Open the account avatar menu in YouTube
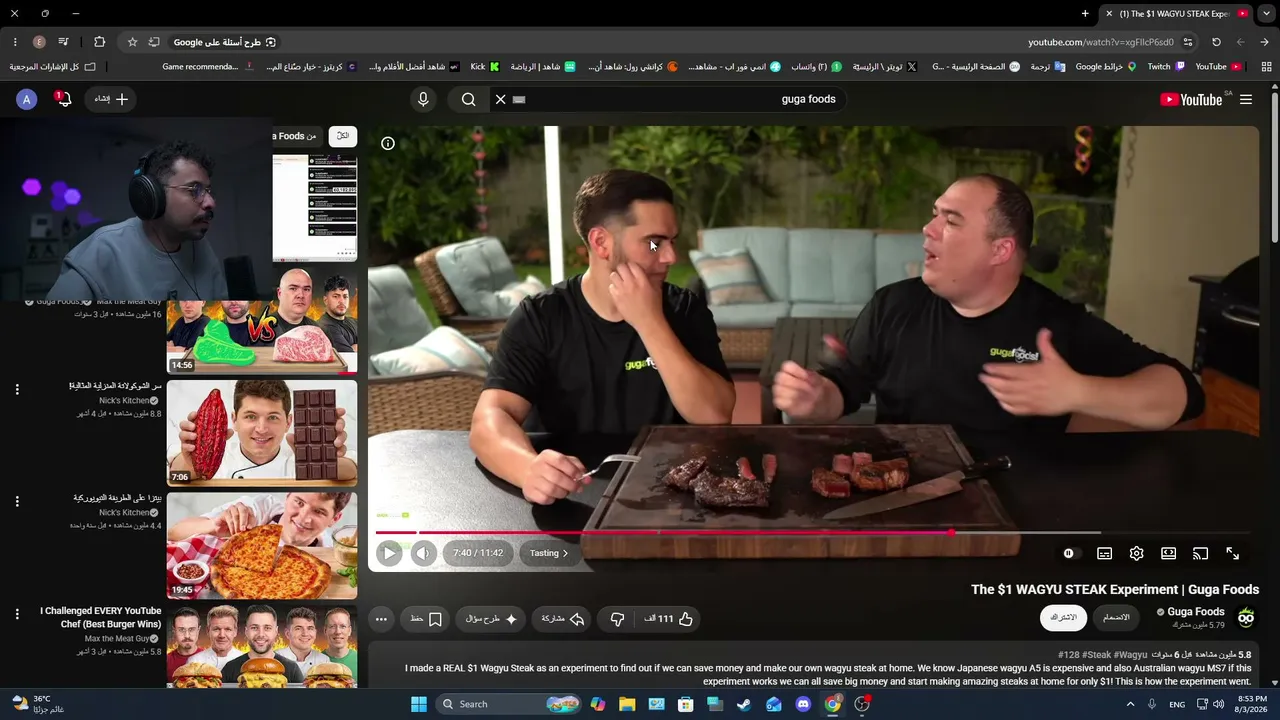Image resolution: width=1280 pixels, height=720 pixels. coord(27,99)
